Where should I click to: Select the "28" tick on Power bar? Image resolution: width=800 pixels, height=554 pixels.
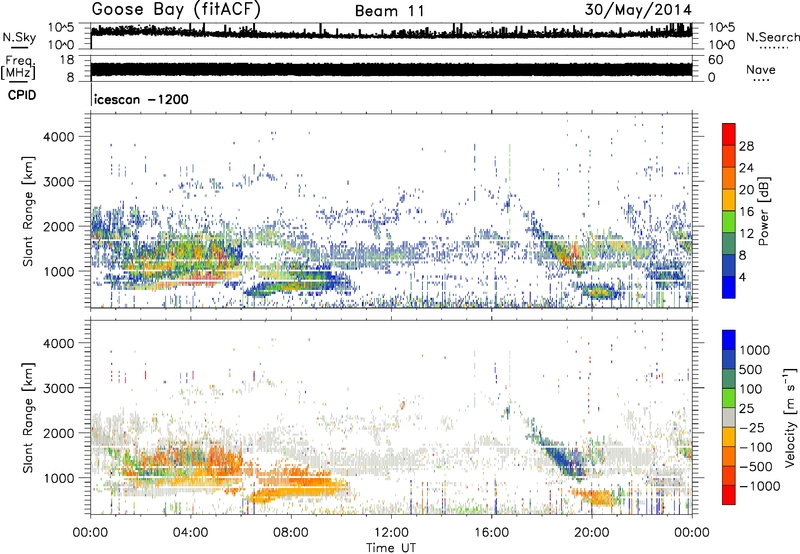[746, 146]
